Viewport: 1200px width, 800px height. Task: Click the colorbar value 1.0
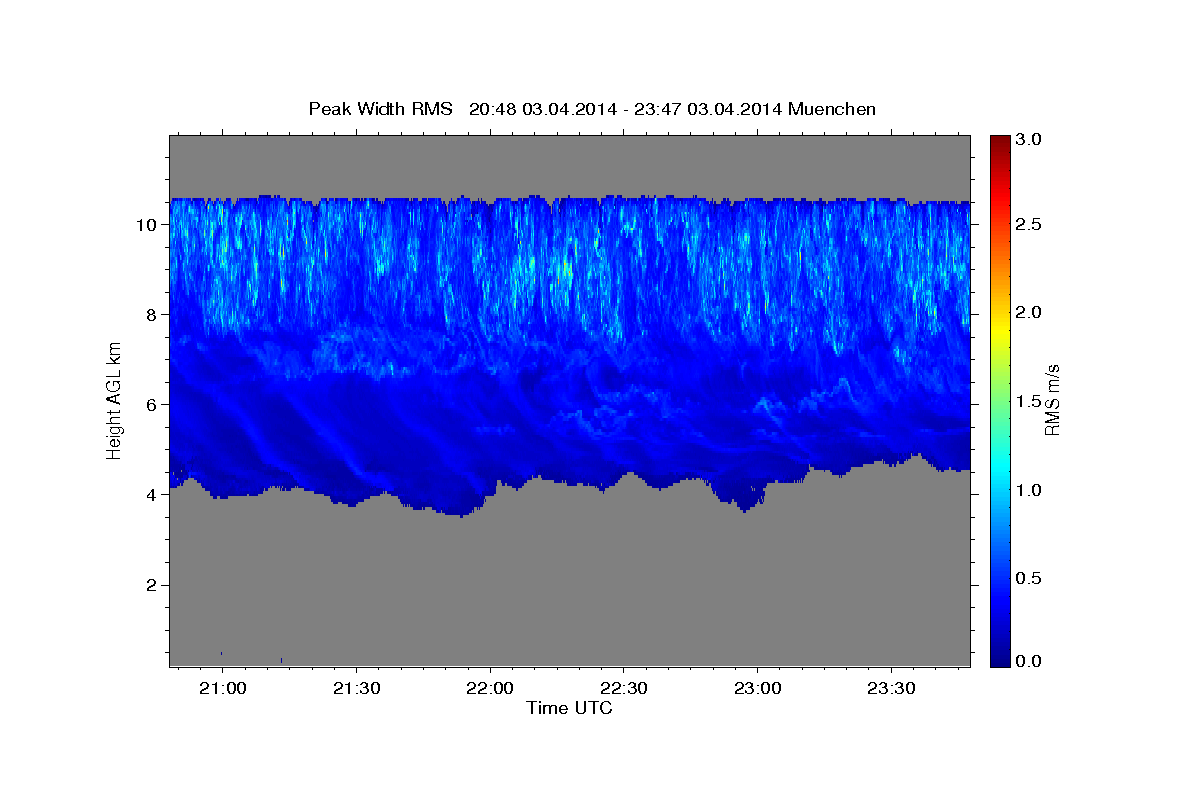tap(1028, 490)
